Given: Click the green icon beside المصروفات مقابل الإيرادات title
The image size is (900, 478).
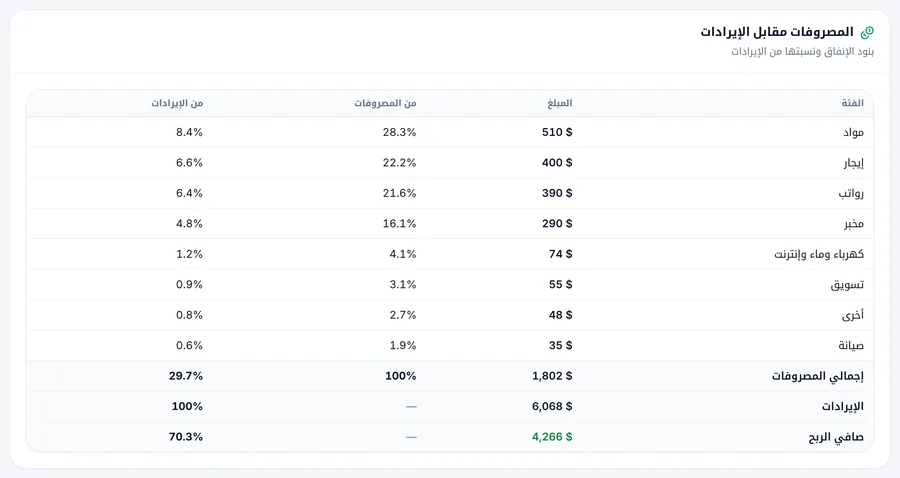Looking at the screenshot, I should pyautogui.click(x=867, y=32).
